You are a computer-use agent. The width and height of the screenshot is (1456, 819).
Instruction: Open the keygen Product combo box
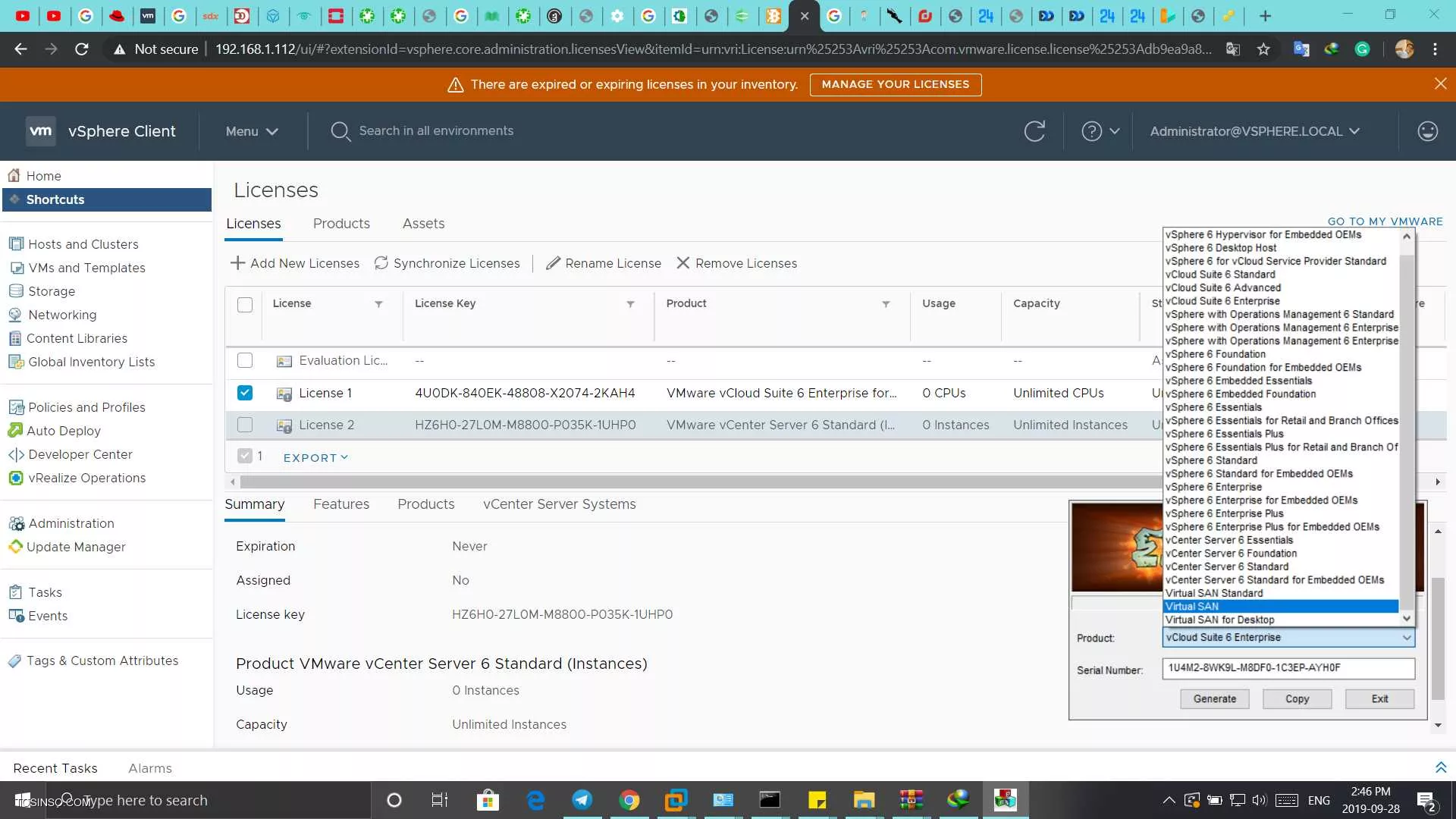point(1288,638)
